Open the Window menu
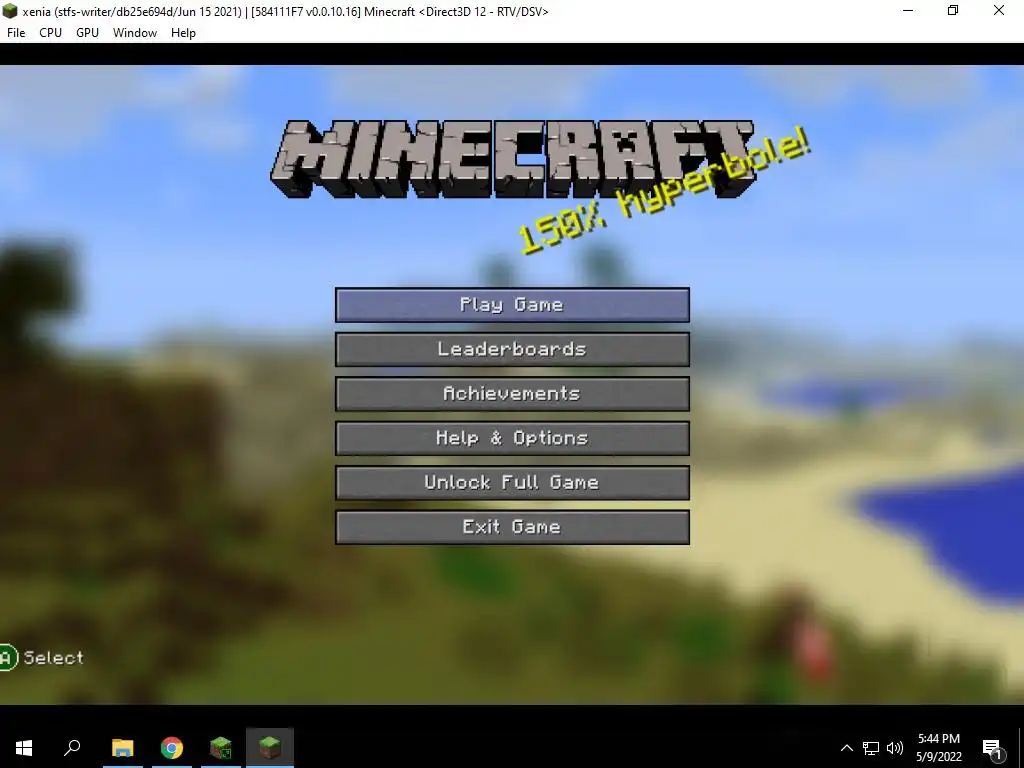The image size is (1024, 768). 135,33
